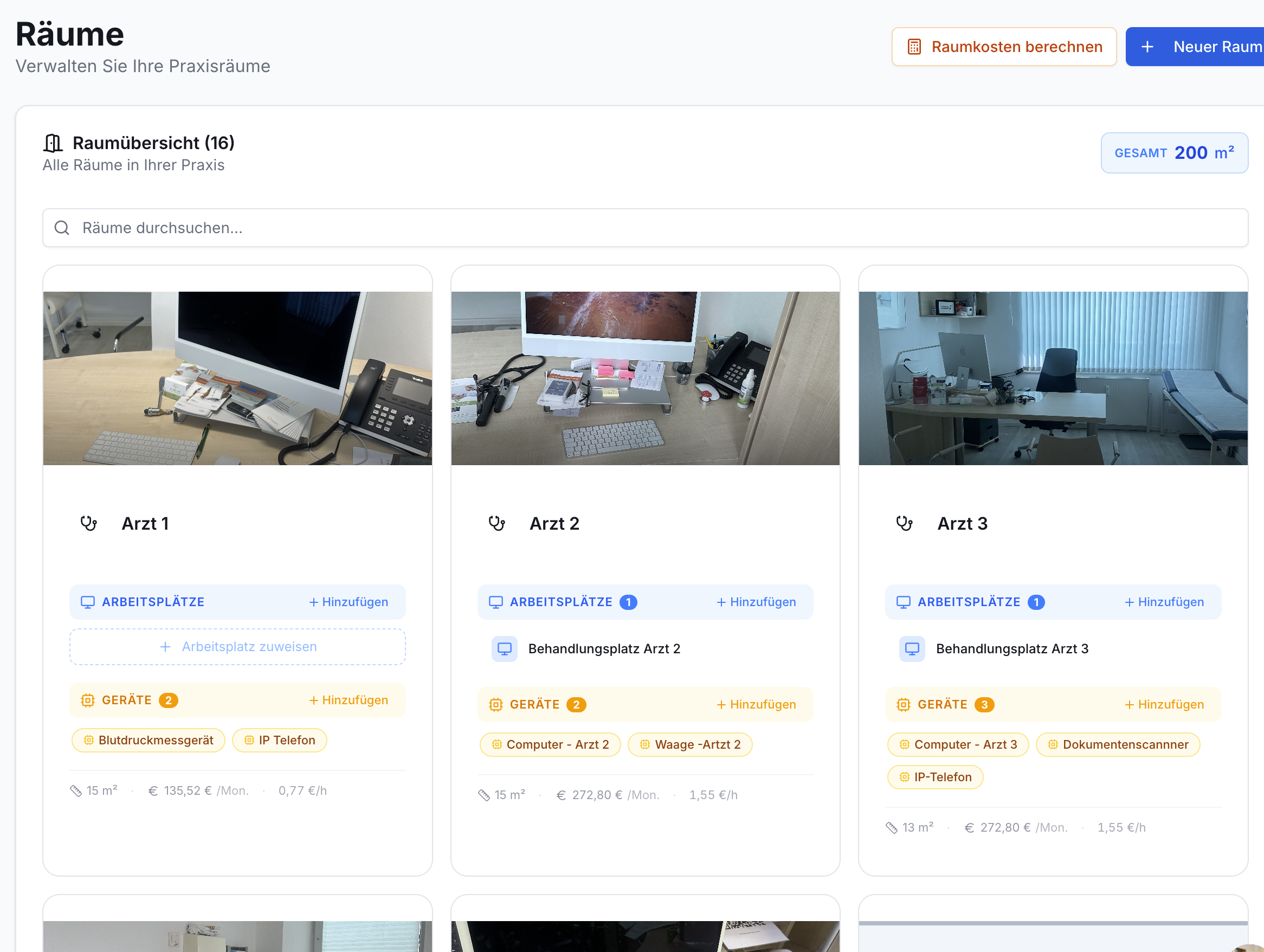Click the Arzt 1 room title
1264x952 pixels.
click(x=145, y=523)
